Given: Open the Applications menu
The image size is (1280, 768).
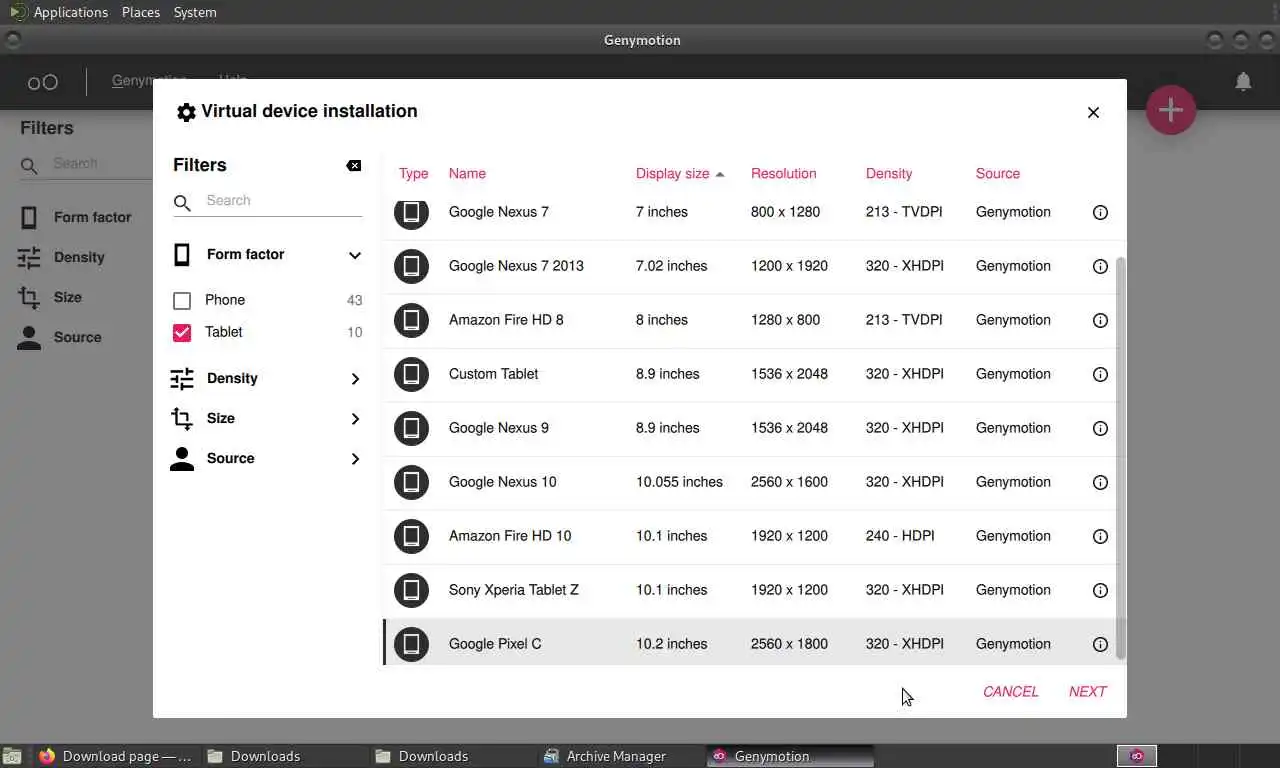Looking at the screenshot, I should click(70, 12).
